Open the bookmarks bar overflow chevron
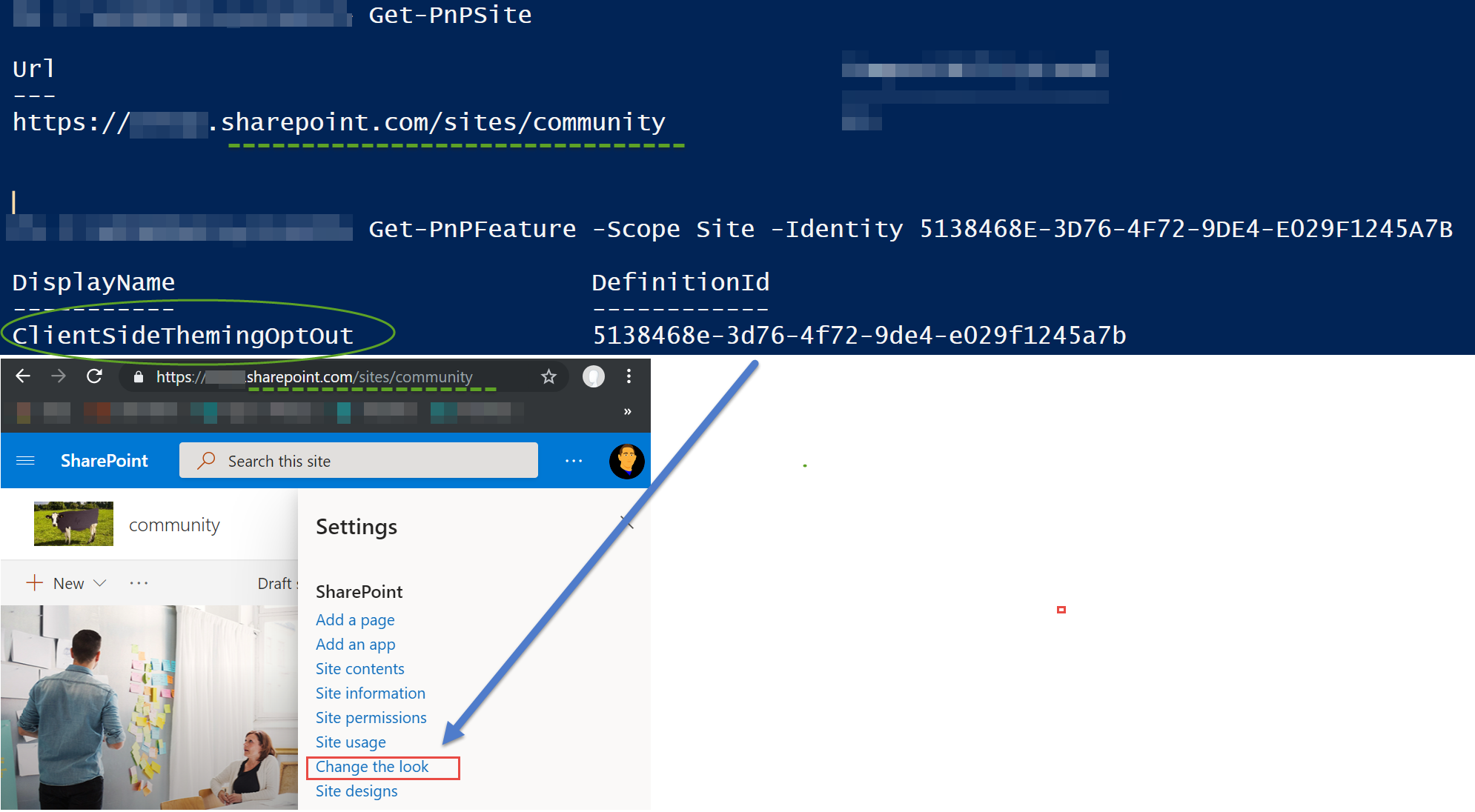This screenshot has width=1475, height=812. click(x=627, y=411)
